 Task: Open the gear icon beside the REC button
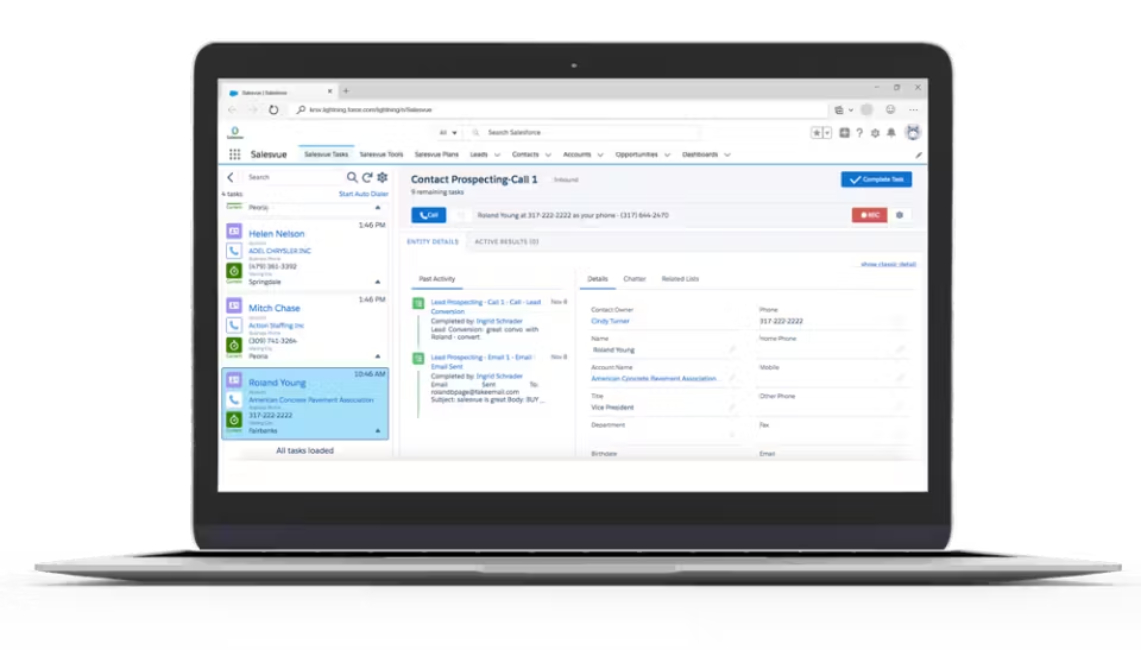click(899, 215)
